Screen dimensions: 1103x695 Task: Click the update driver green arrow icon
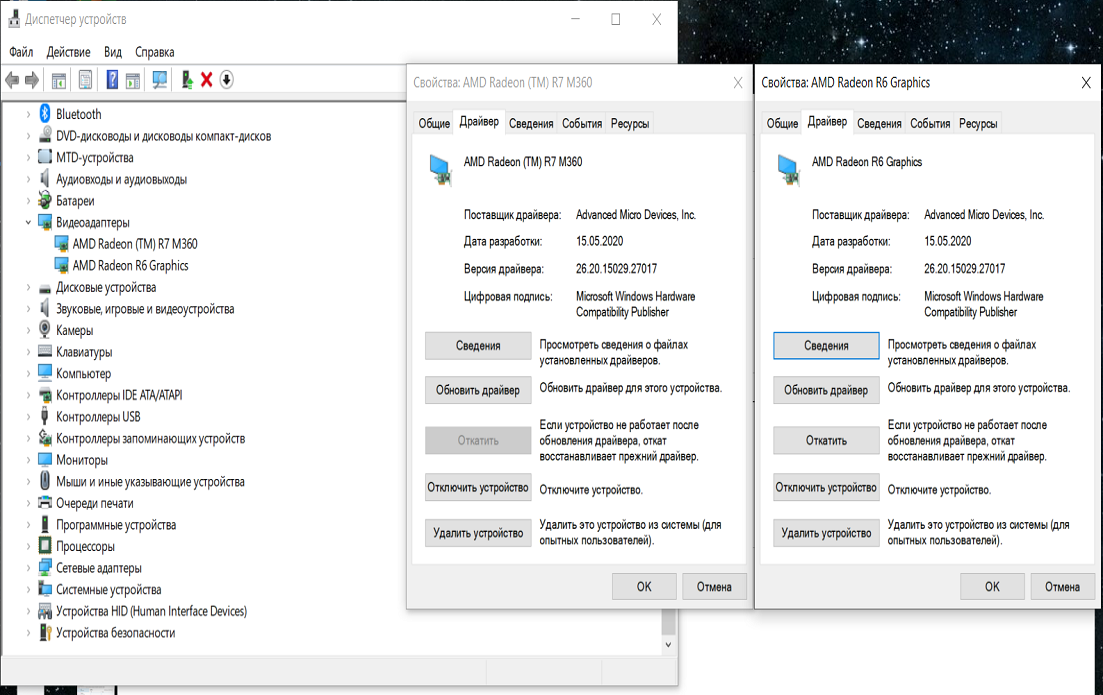(x=186, y=80)
